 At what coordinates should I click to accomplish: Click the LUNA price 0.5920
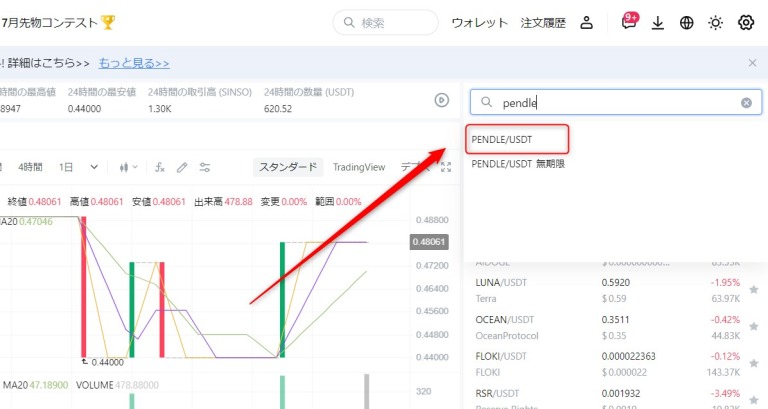click(x=616, y=283)
